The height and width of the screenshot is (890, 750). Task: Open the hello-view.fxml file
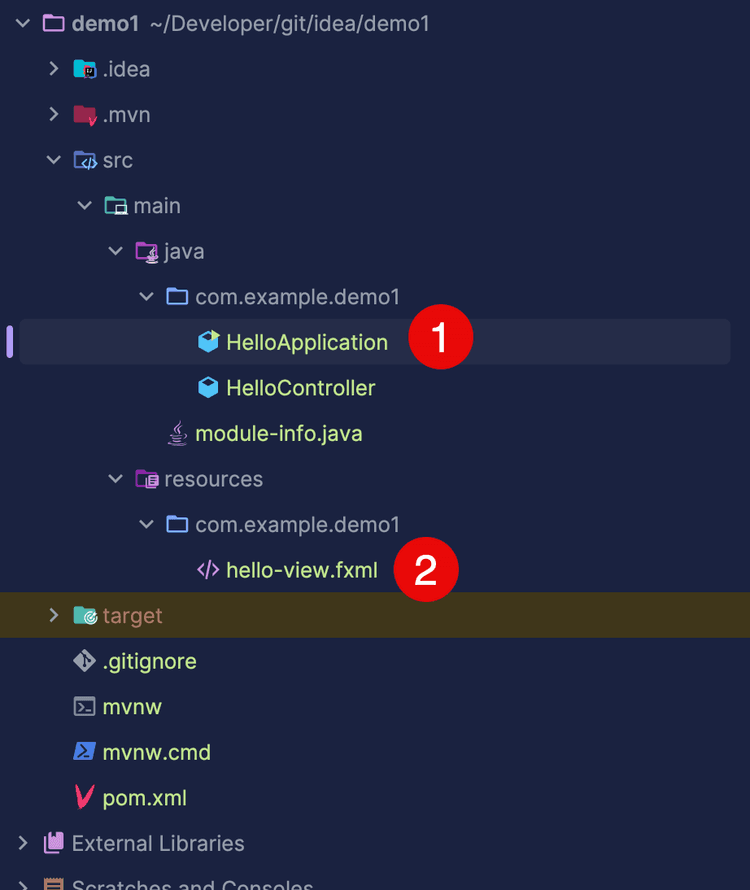(x=301, y=569)
